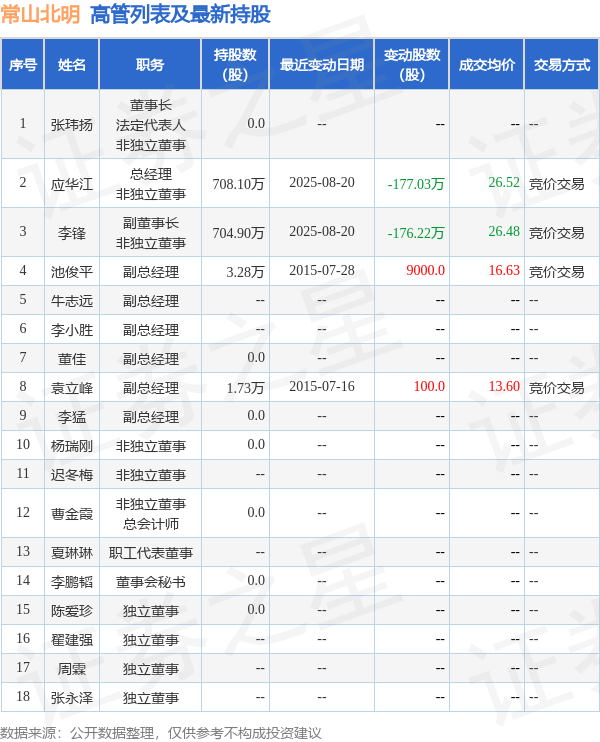600x742 pixels.
Task: Click the 交易方式 column header
Action: 562,65
